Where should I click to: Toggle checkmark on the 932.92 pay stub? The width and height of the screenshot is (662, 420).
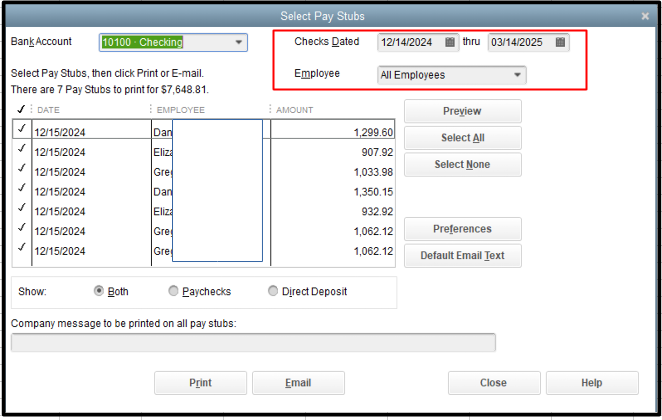pos(22,208)
